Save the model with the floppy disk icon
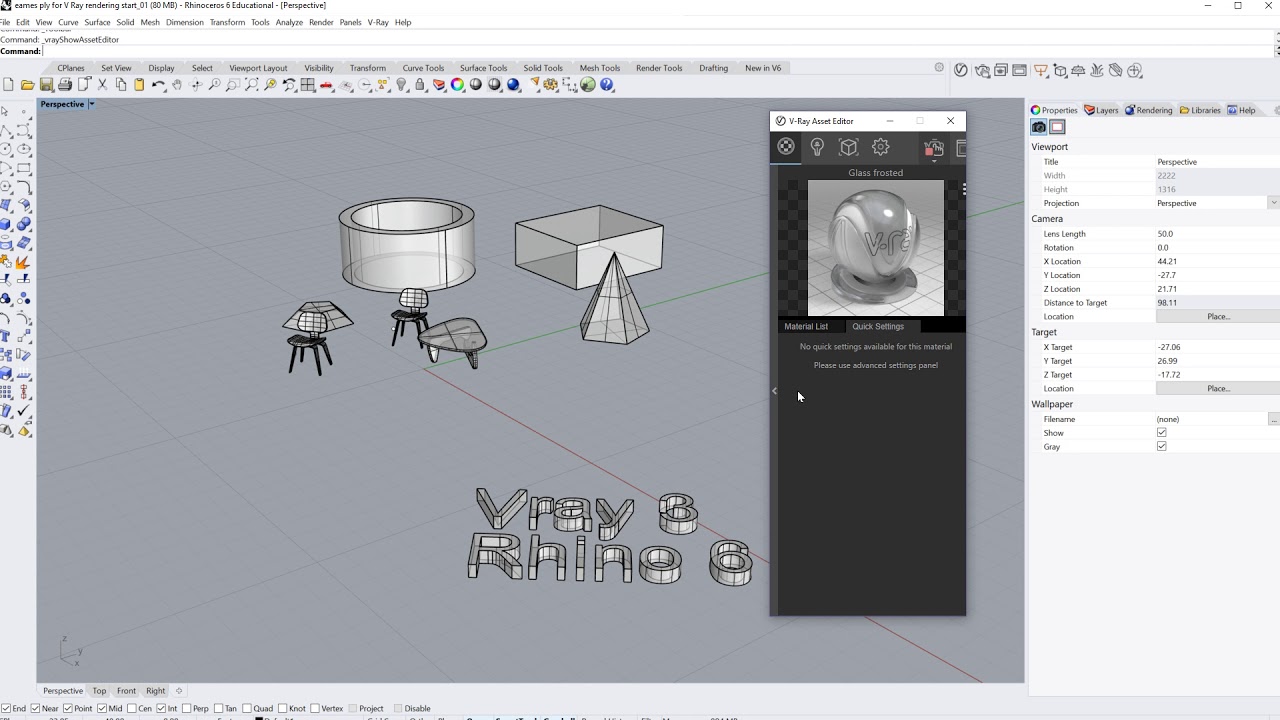1280x720 pixels. point(46,85)
